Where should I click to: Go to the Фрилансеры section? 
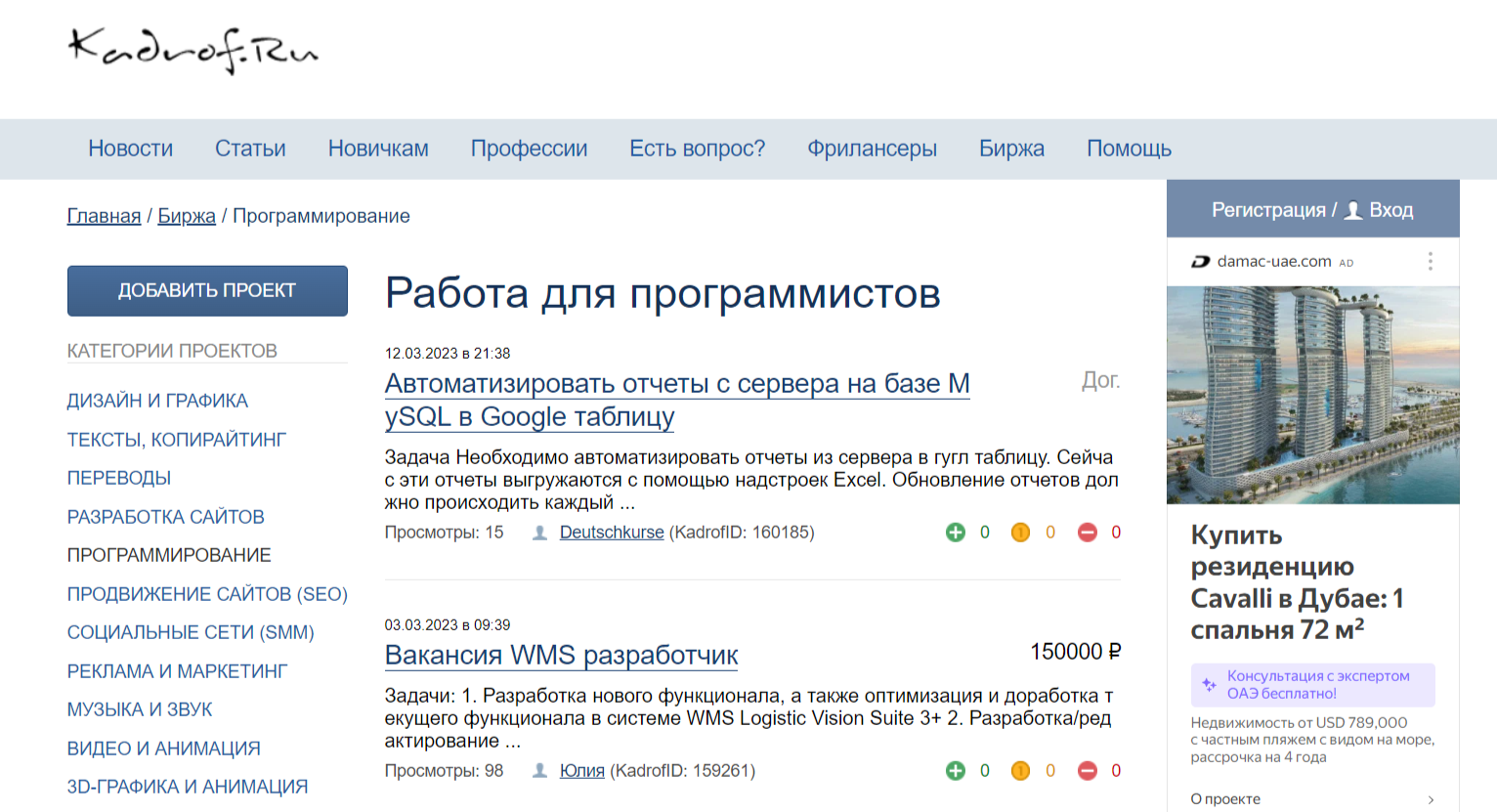pyautogui.click(x=872, y=149)
